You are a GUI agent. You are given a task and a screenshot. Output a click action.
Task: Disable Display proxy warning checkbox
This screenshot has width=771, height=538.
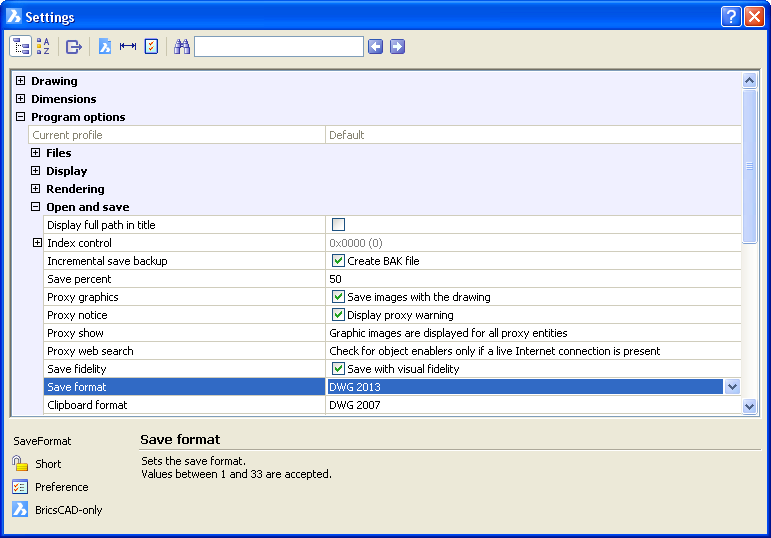click(338, 315)
